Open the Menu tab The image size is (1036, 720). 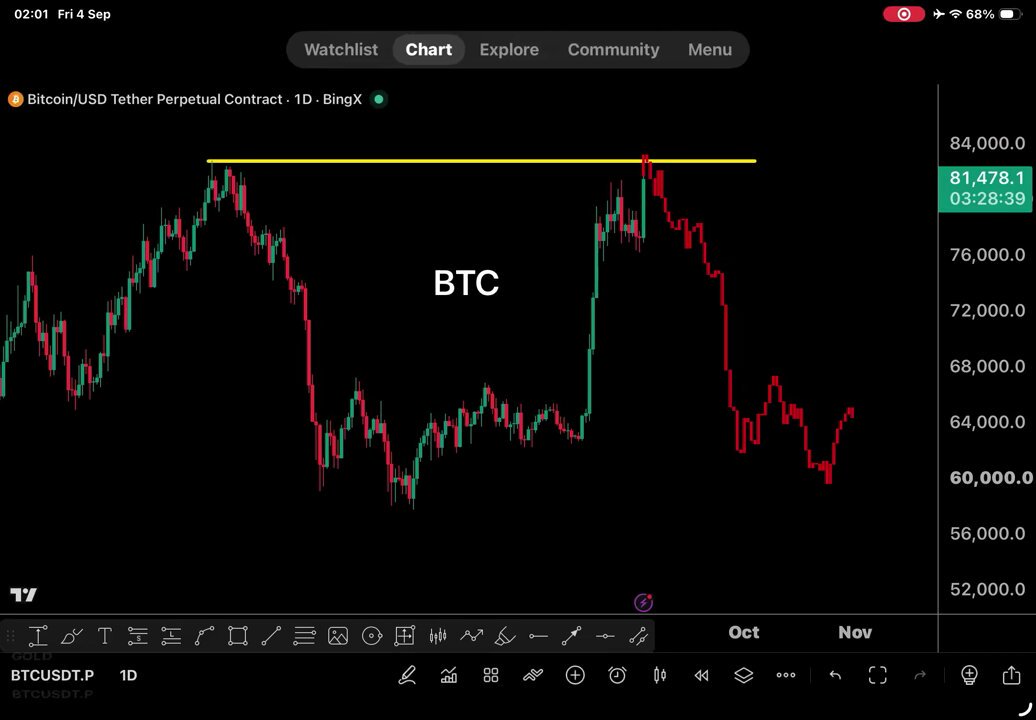click(x=710, y=50)
